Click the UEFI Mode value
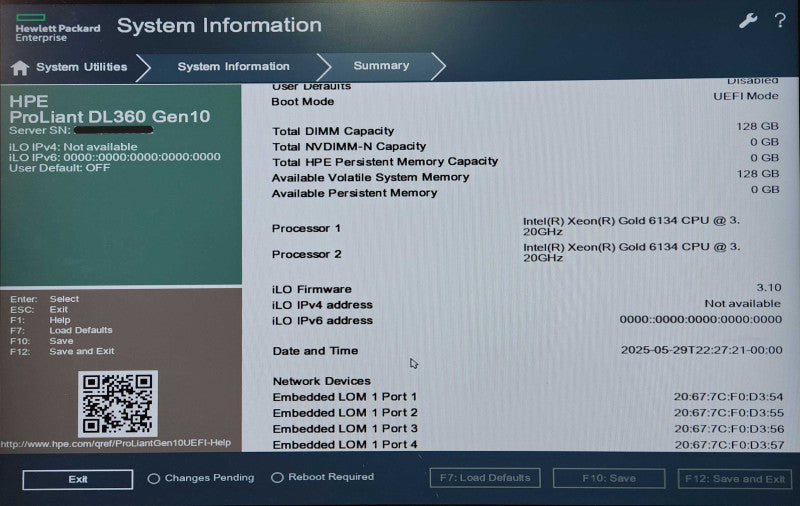This screenshot has height=506, width=800. click(x=745, y=96)
